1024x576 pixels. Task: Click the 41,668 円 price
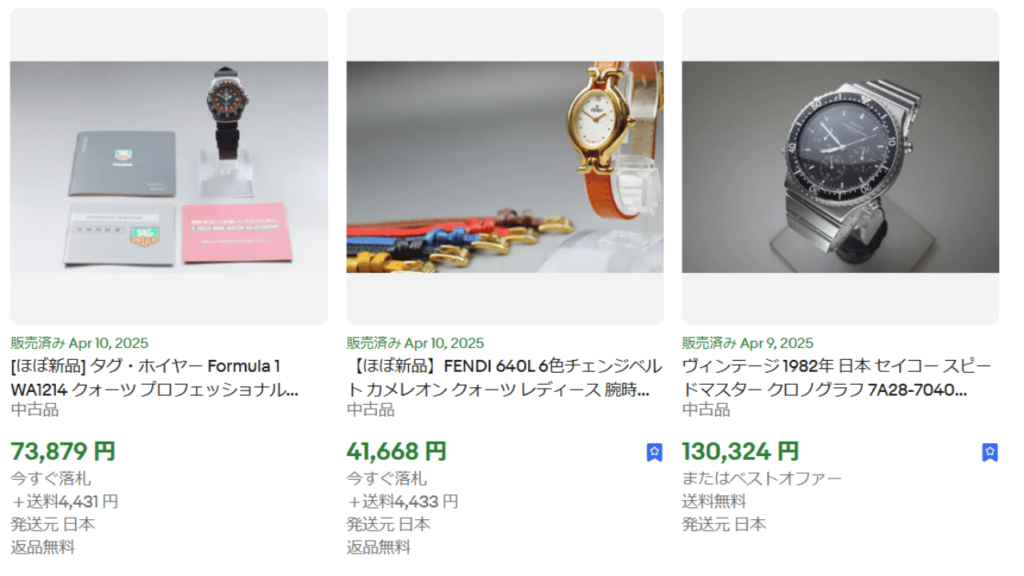[396, 451]
